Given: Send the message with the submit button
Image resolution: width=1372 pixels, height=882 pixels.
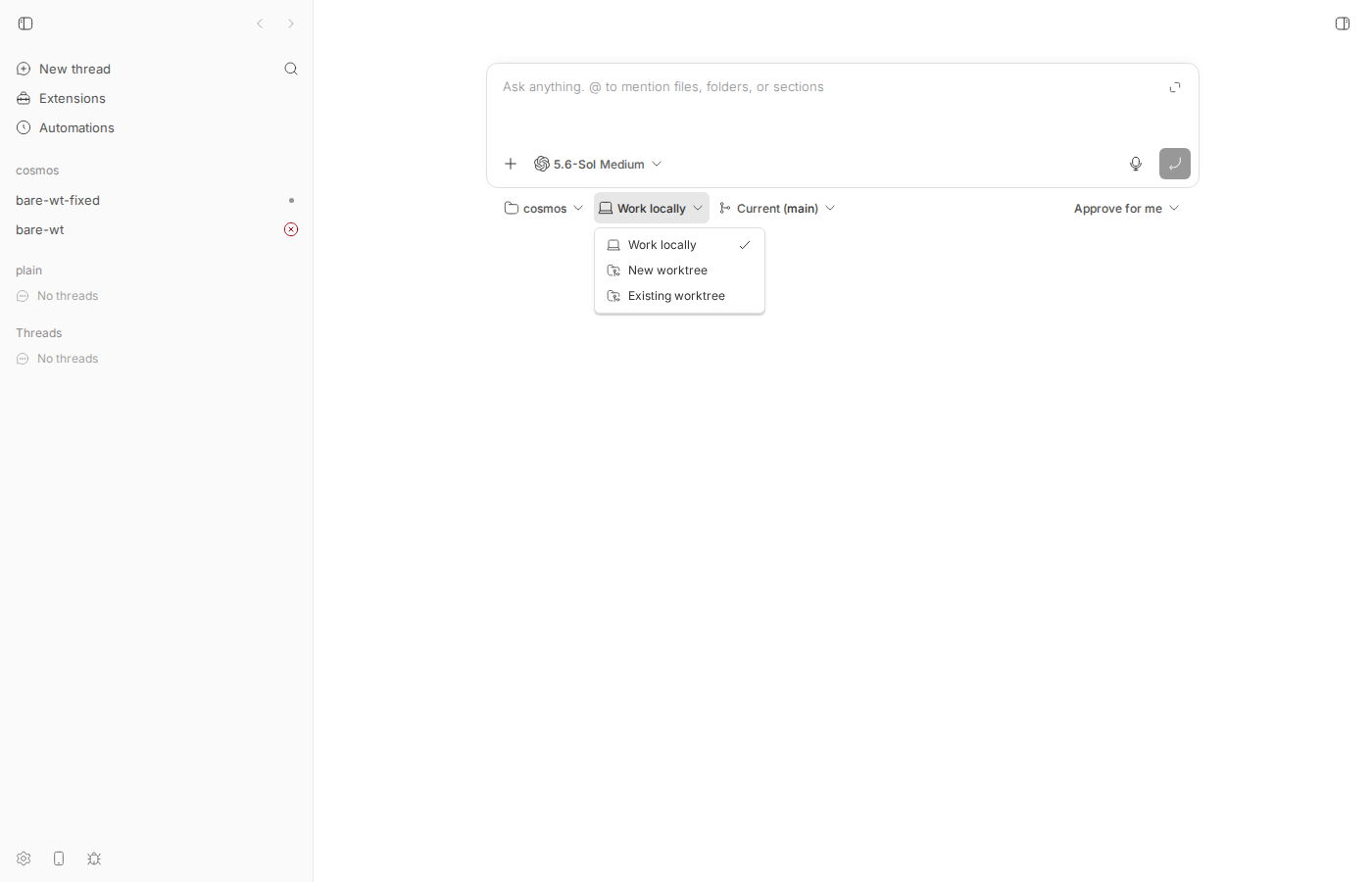Looking at the screenshot, I should coord(1175,164).
